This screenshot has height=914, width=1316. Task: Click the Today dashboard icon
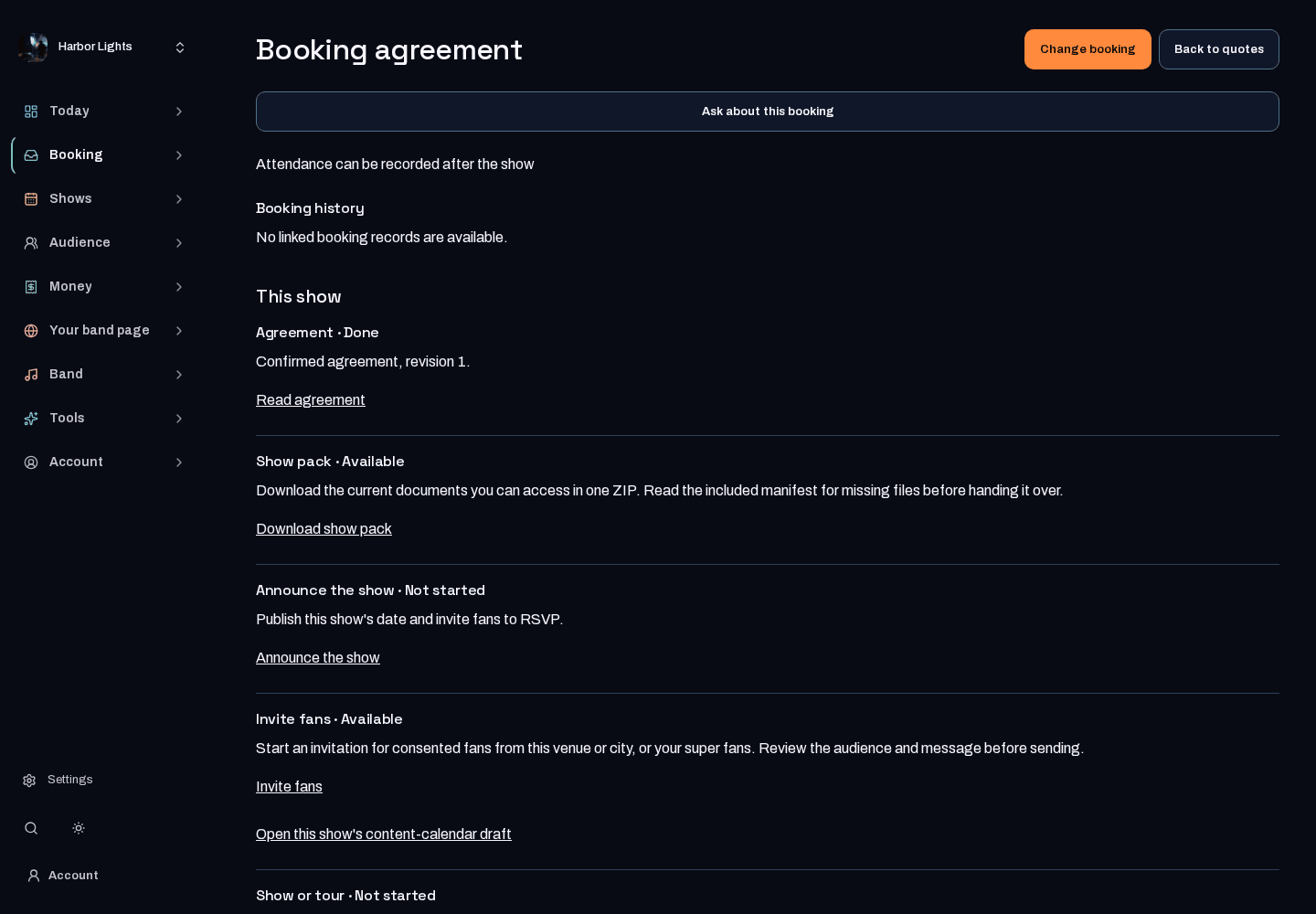[x=31, y=112]
